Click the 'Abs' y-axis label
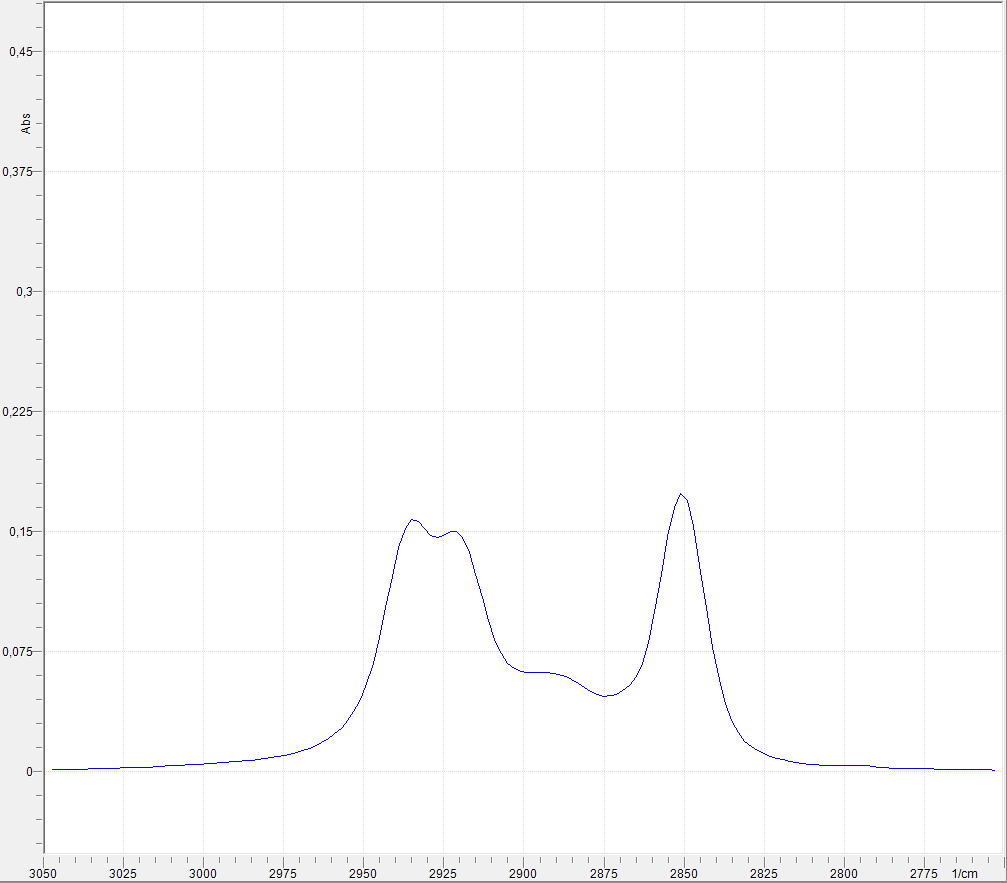The height and width of the screenshot is (883, 1007). tap(26, 124)
